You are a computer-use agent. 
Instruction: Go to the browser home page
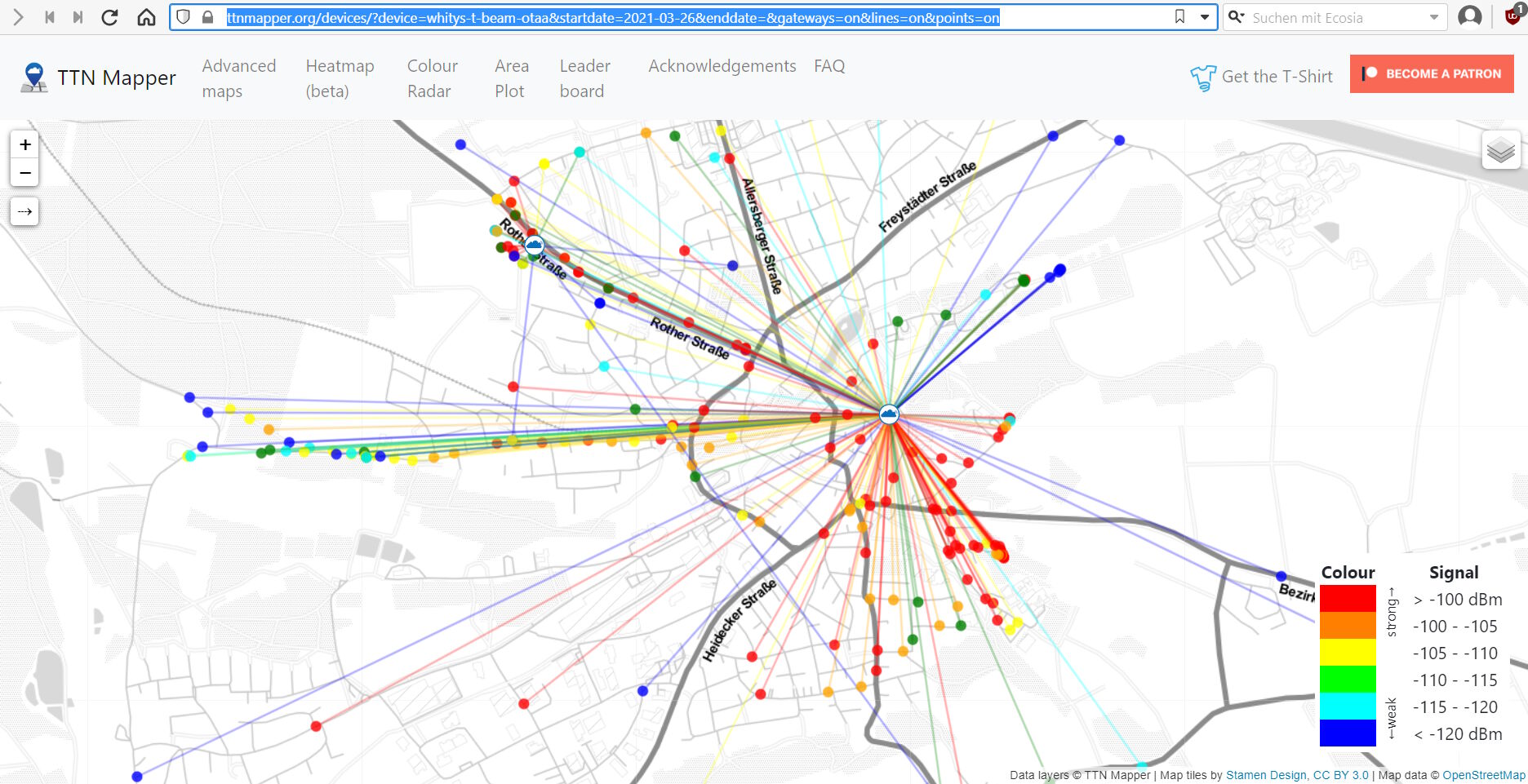(x=146, y=17)
